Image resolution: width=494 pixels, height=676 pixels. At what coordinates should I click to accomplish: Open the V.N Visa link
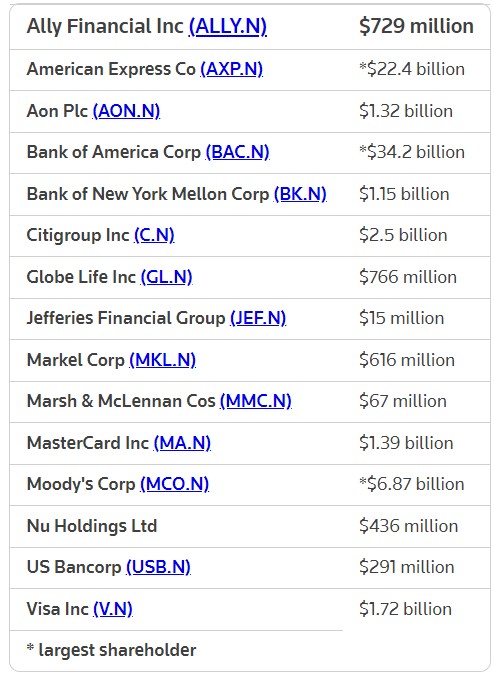pos(113,609)
